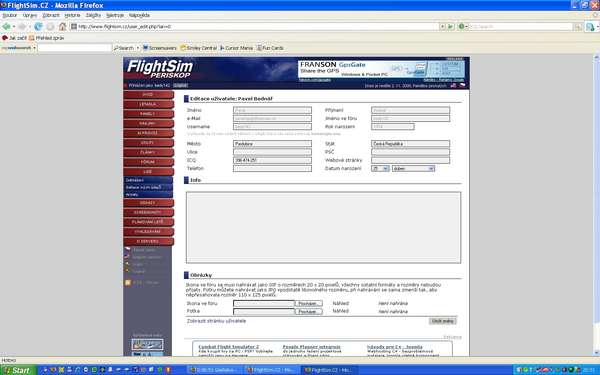Open the Combat Flight Simulator 2 ad link
The image size is (600, 375).
point(228,347)
